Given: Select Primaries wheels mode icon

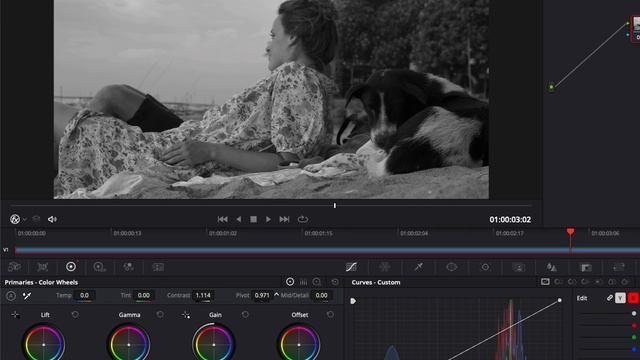Looking at the screenshot, I should [x=290, y=282].
